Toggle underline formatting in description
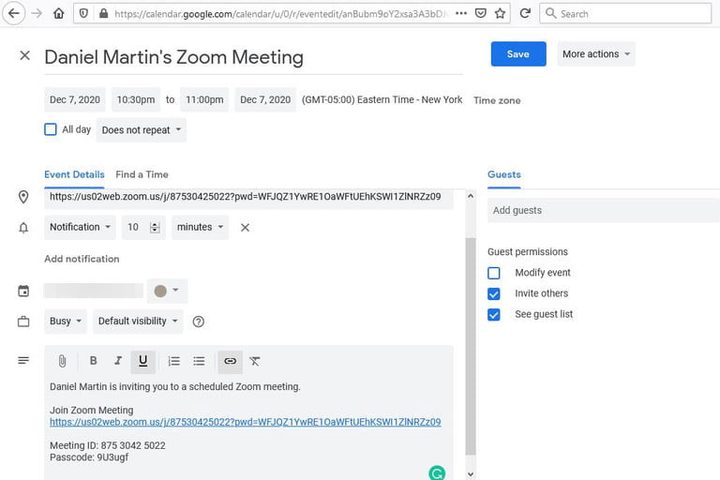Viewport: 720px width, 480px height. [x=143, y=361]
